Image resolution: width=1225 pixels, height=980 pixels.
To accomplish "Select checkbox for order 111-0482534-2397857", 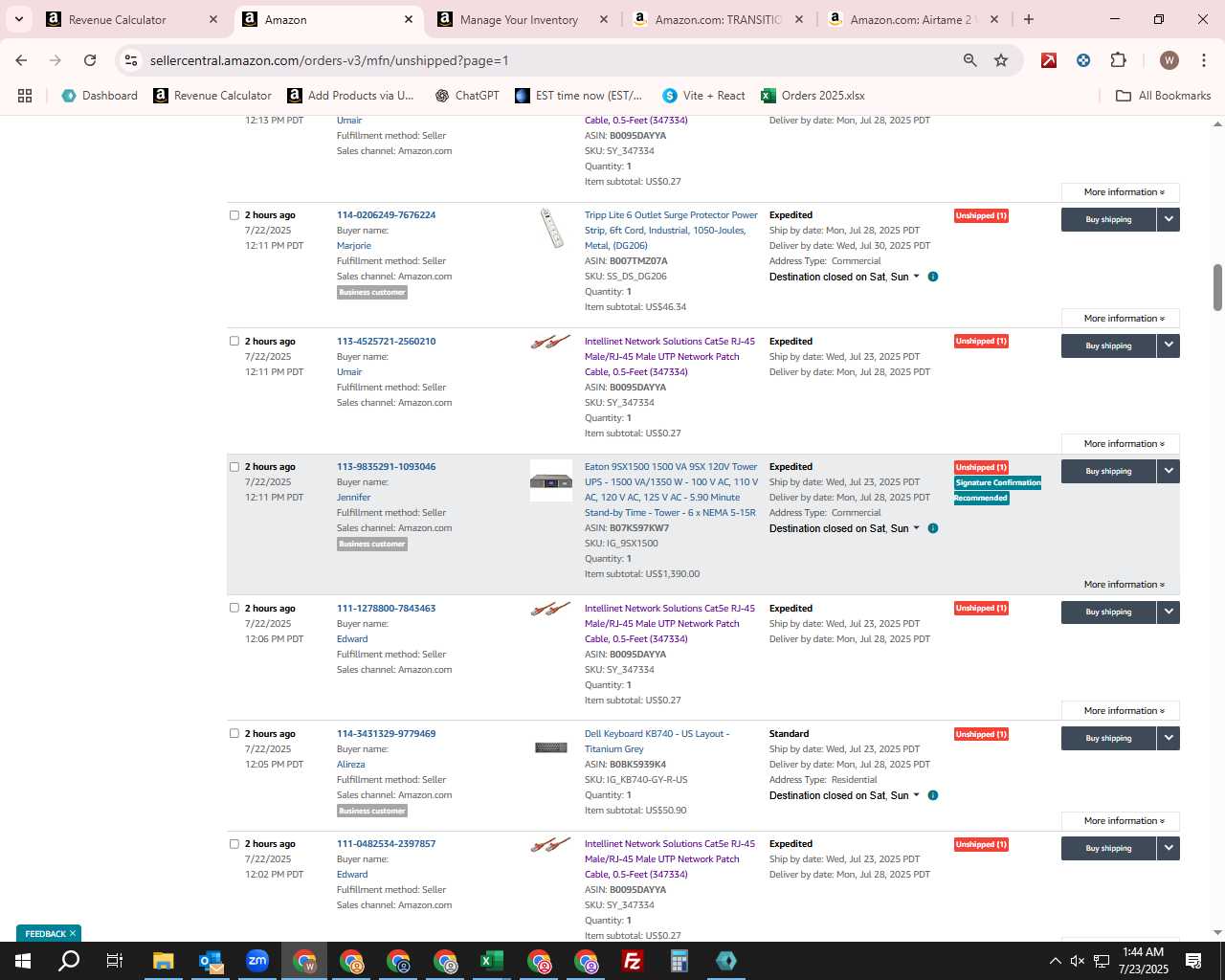I will (234, 844).
